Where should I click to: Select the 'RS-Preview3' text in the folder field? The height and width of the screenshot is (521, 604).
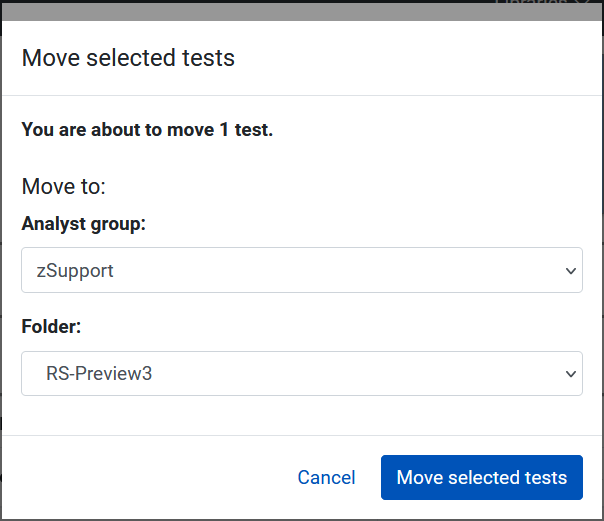tap(99, 374)
